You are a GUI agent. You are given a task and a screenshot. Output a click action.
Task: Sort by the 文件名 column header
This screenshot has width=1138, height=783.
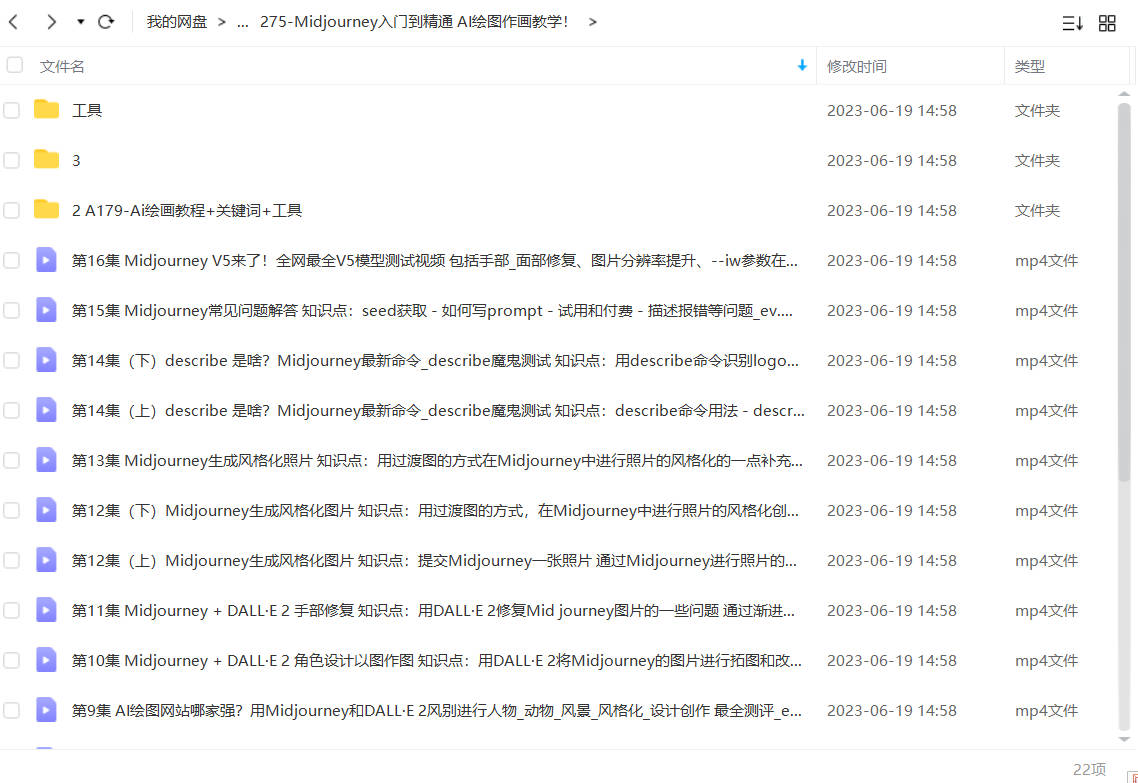[62, 67]
